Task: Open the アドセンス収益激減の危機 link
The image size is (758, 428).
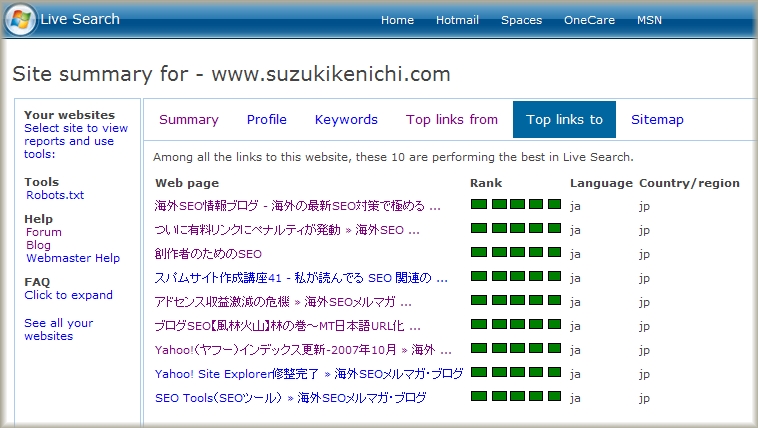Action: (x=283, y=302)
